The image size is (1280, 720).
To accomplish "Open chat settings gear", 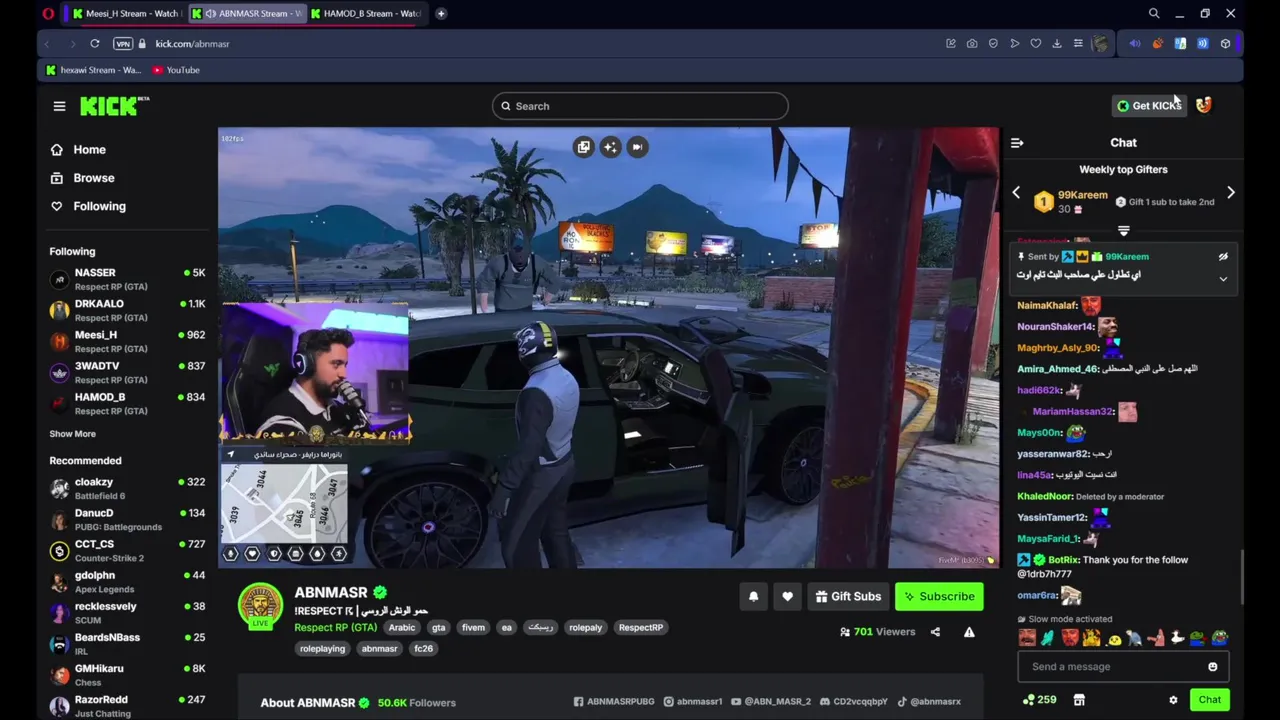I will pyautogui.click(x=1173, y=700).
